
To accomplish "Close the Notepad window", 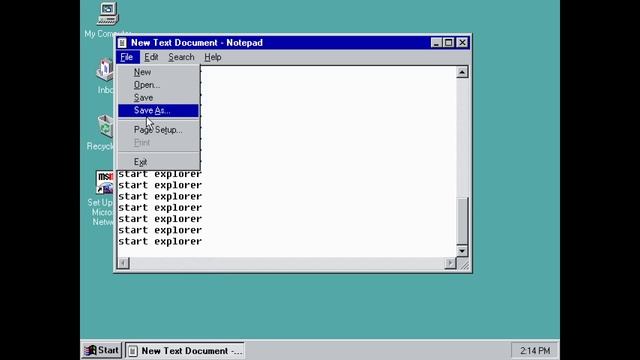I will point(462,42).
